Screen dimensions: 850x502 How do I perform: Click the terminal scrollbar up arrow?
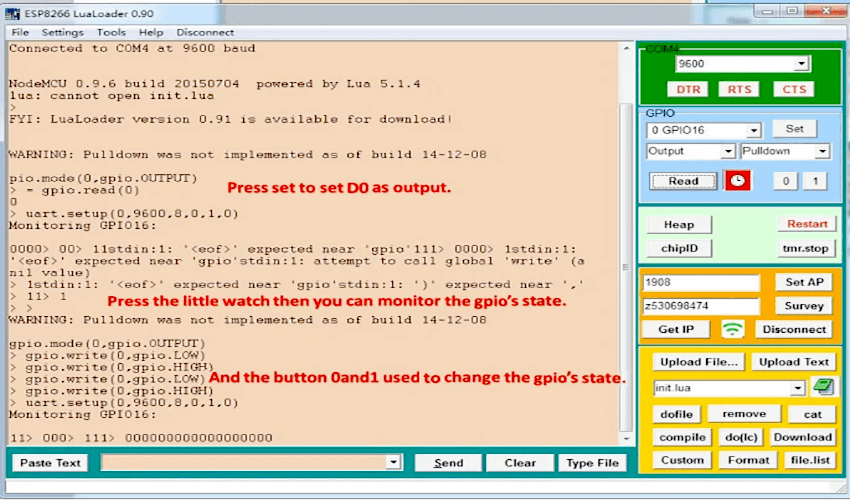click(626, 48)
